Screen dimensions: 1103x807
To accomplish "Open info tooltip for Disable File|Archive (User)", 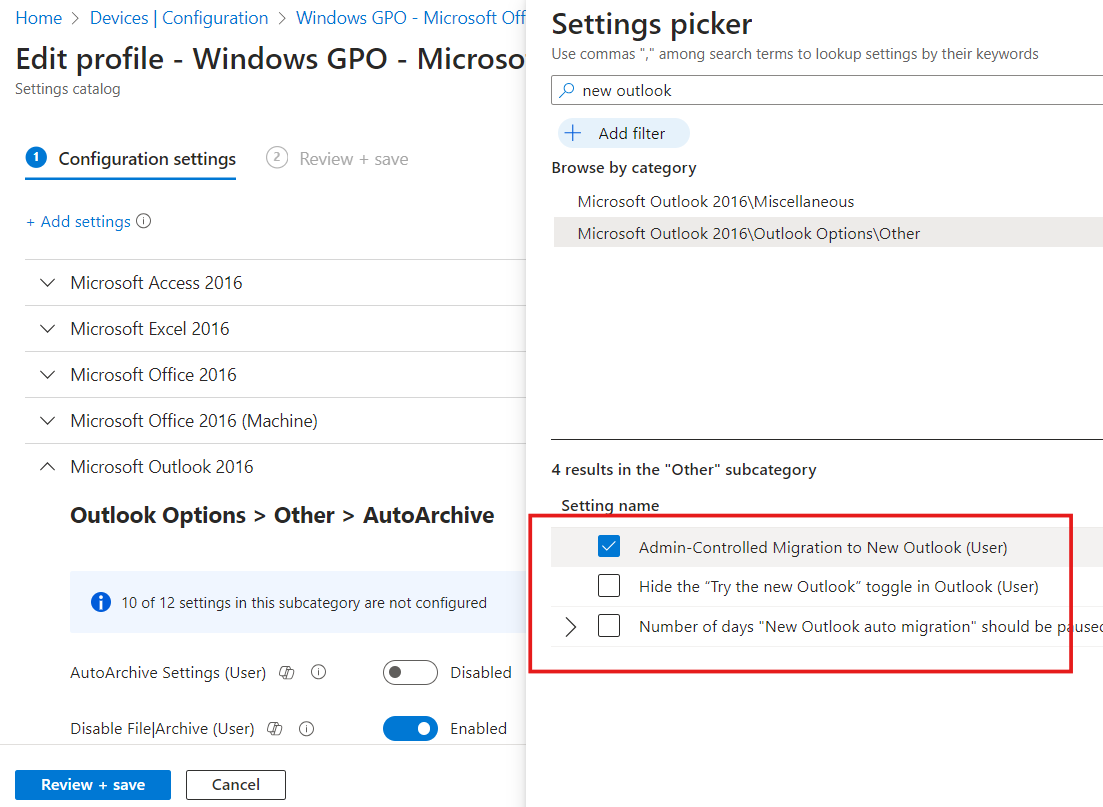I will tap(307, 729).
